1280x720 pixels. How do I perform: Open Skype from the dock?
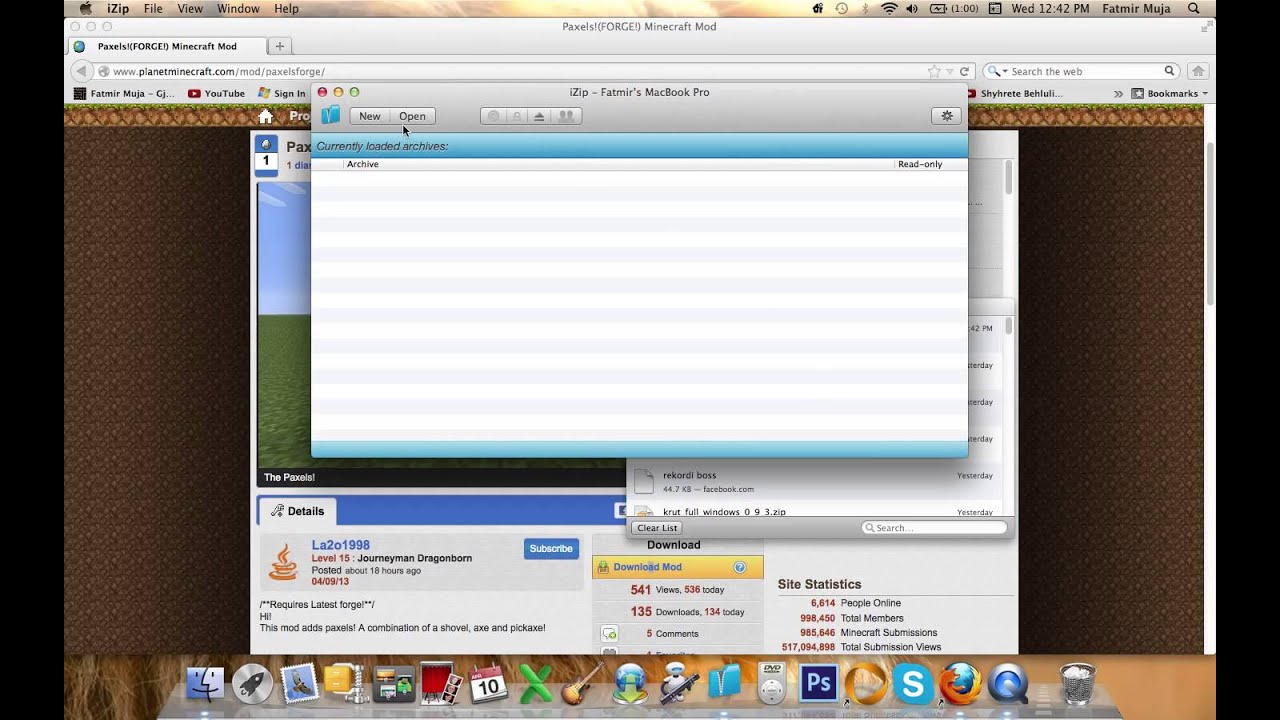pos(913,684)
